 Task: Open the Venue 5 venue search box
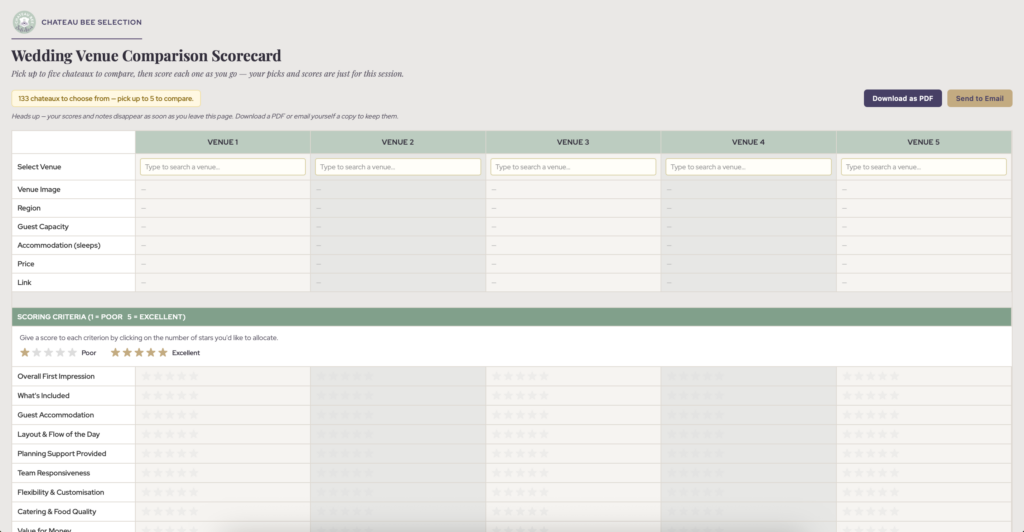tap(923, 167)
